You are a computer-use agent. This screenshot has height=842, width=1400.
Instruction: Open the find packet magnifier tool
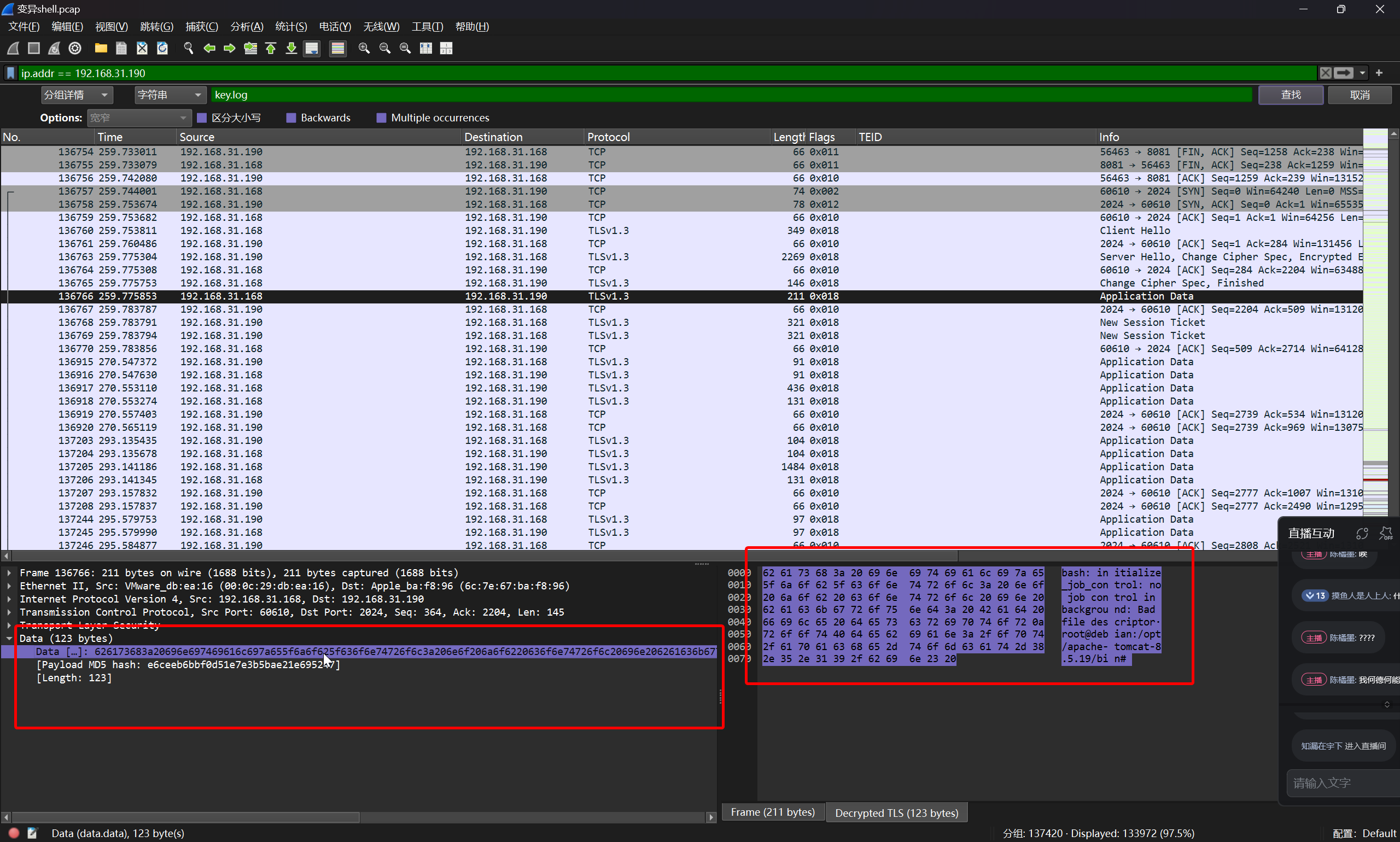189,48
